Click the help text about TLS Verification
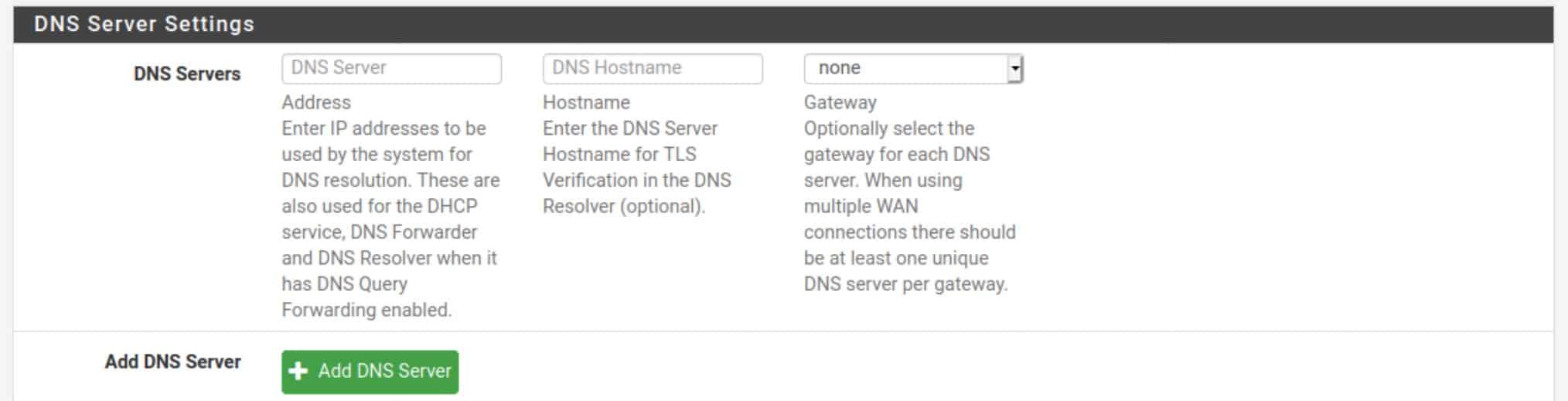Image resolution: width=1568 pixels, height=401 pixels. coord(637,167)
